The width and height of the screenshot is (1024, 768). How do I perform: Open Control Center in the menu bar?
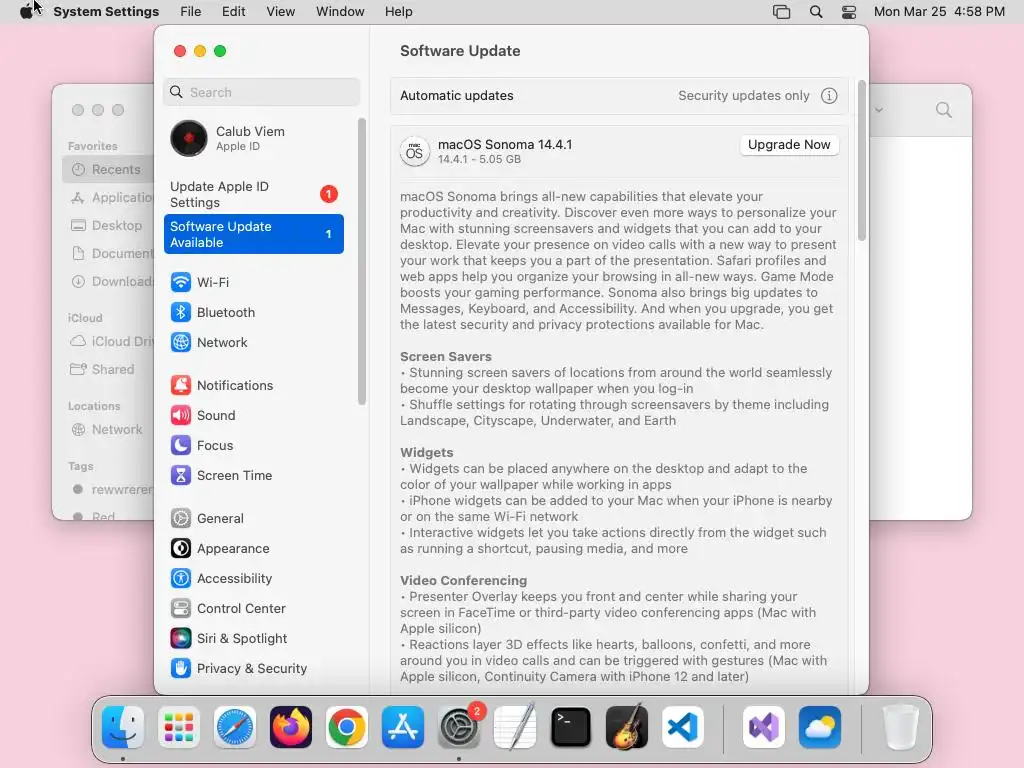pos(848,12)
